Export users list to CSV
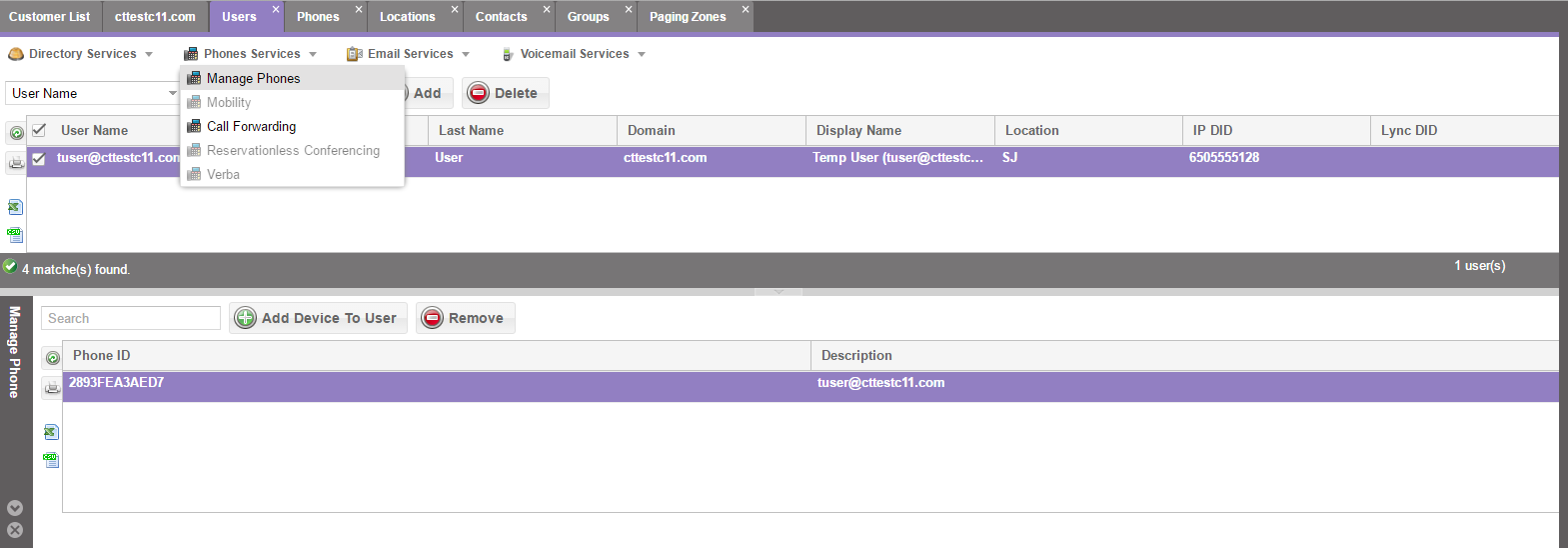The image size is (1568, 548). click(x=15, y=235)
